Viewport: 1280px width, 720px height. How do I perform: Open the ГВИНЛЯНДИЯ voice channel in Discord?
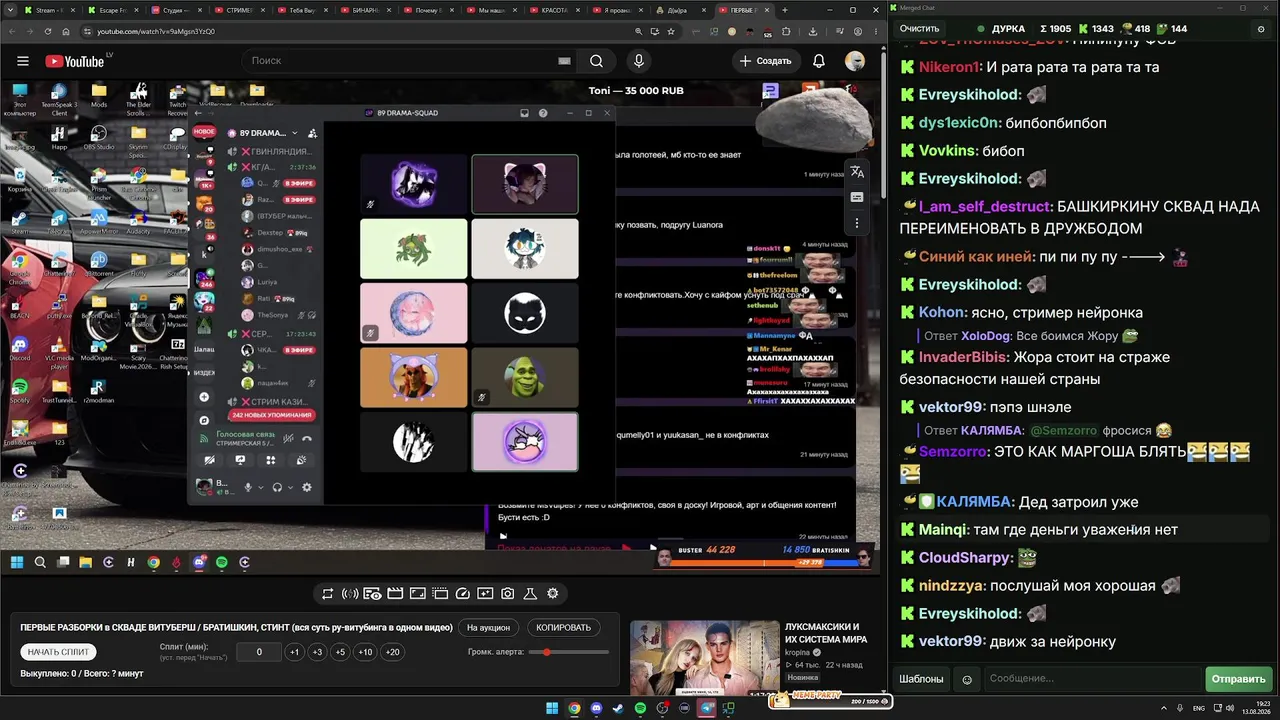click(272, 151)
